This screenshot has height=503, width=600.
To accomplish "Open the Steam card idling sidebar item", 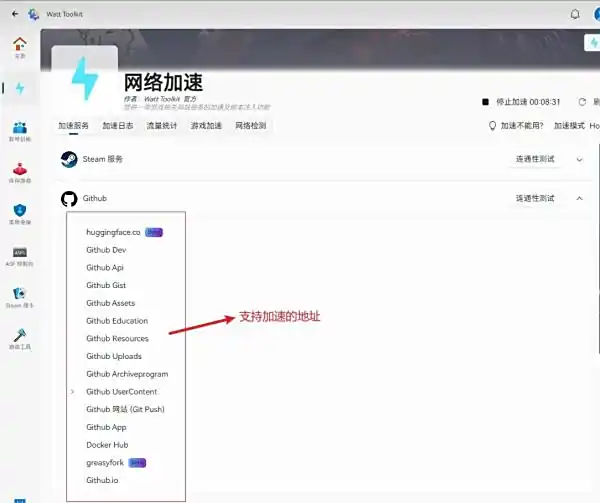I will 20,298.
